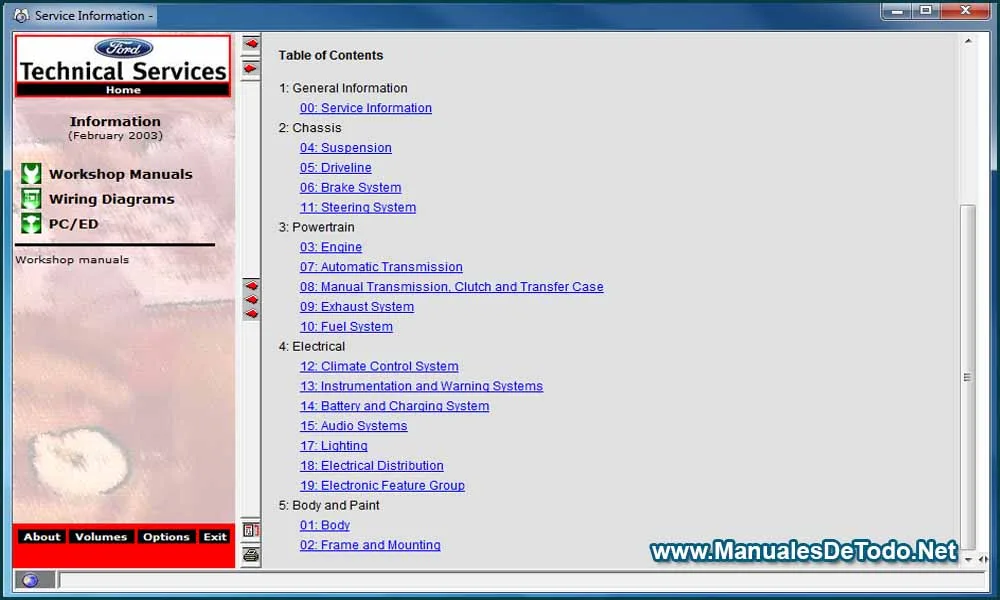Viewport: 1000px width, 600px height.
Task: Open 12: Climate Control System link
Action: [379, 366]
